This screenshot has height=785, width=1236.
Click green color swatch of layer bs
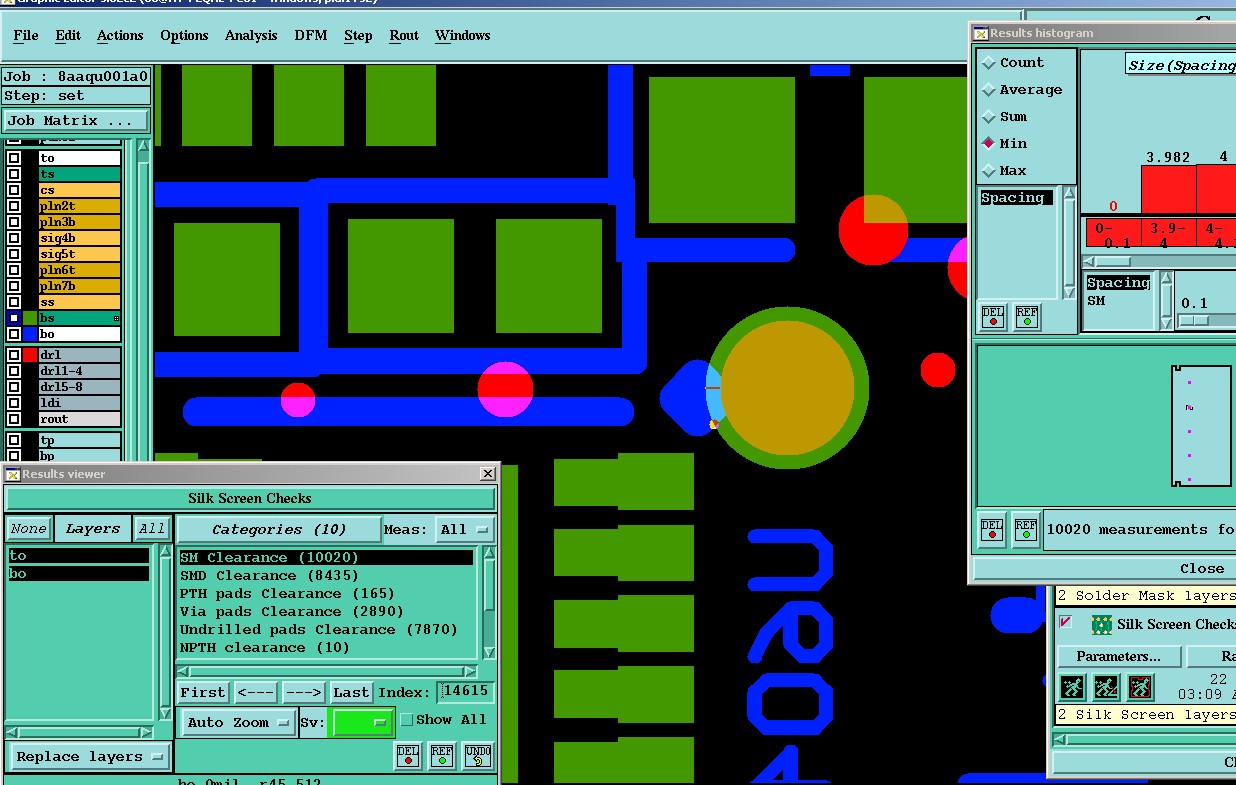pos(30,318)
